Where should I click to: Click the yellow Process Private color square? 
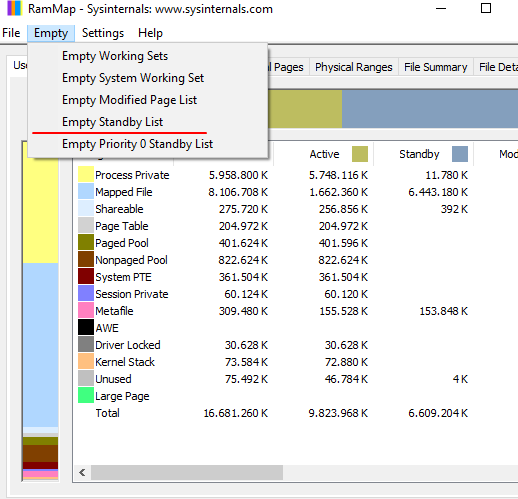[x=86, y=175]
